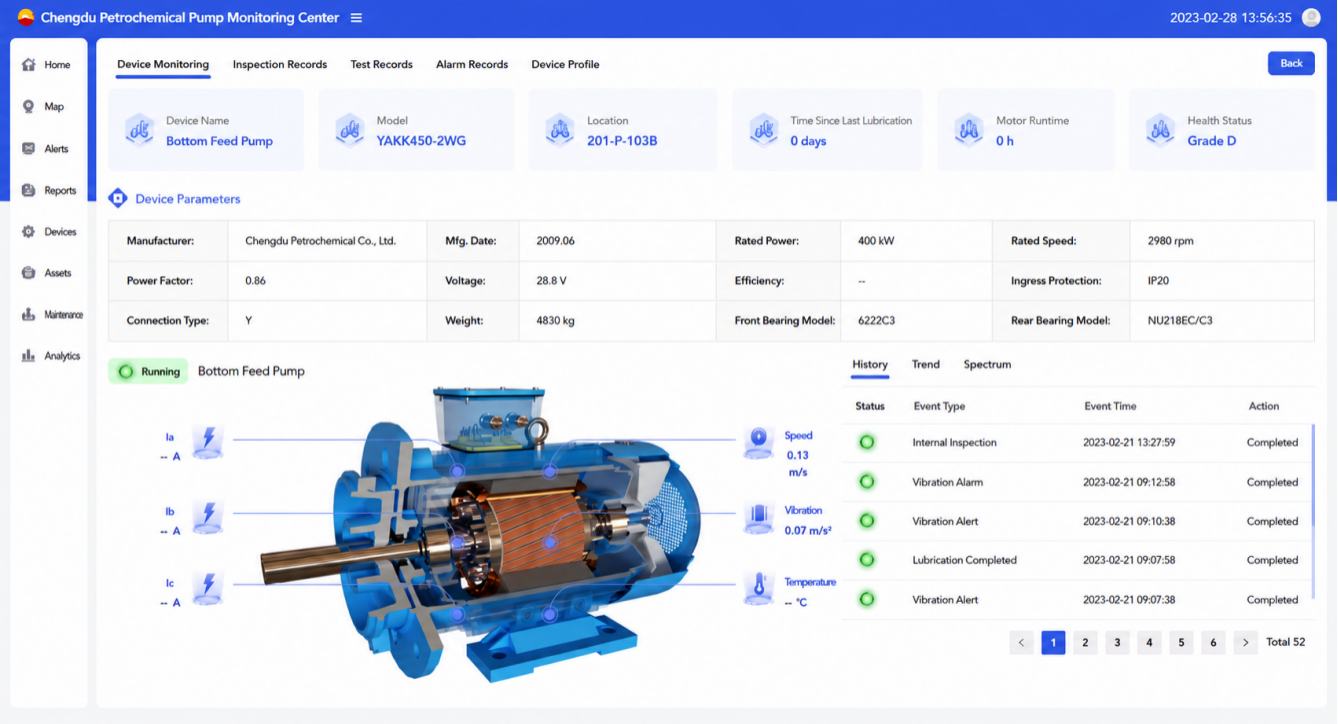The height and width of the screenshot is (724, 1338).
Task: Click the Maintenance icon in sidebar
Action: (28, 315)
